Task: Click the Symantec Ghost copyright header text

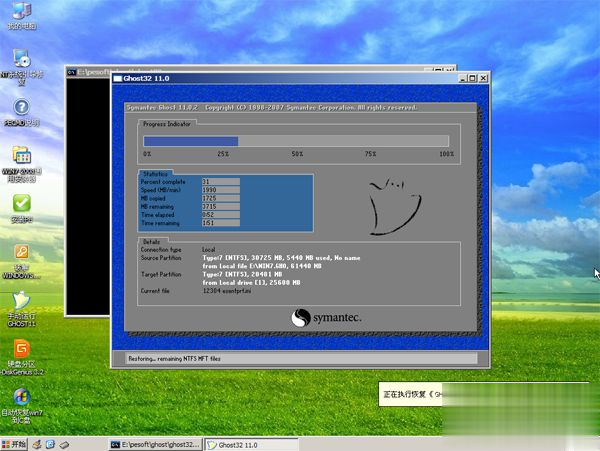Action: pyautogui.click(x=272, y=107)
